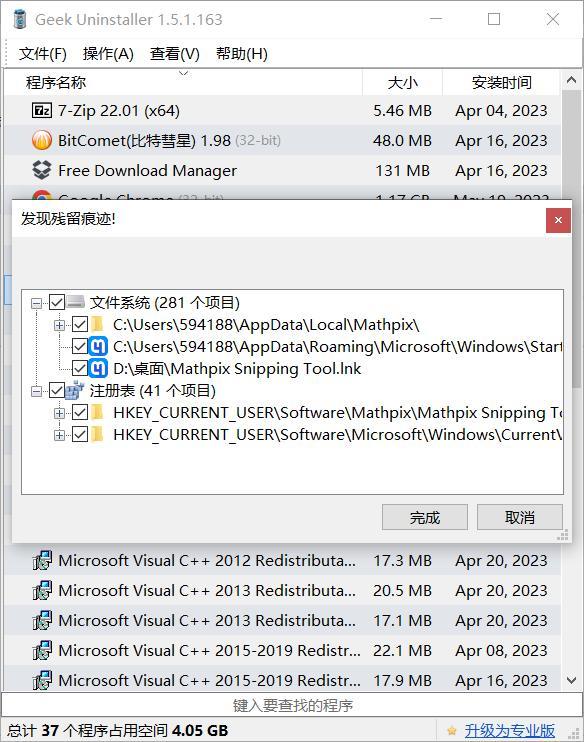584x742 pixels.
Task: Click the Visual C++ 2012 Redistributable icon
Action: click(x=42, y=561)
